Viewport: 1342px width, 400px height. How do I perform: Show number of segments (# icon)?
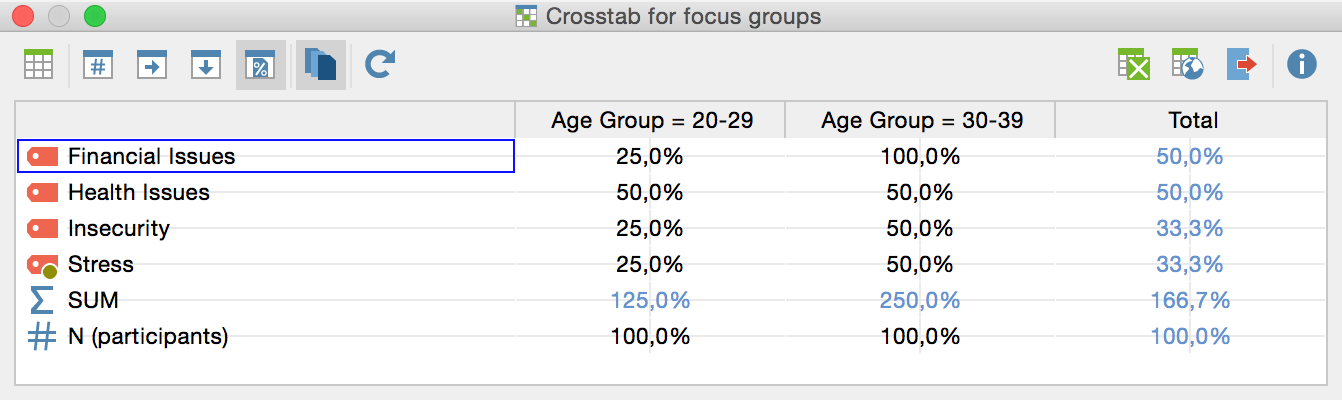[98, 66]
